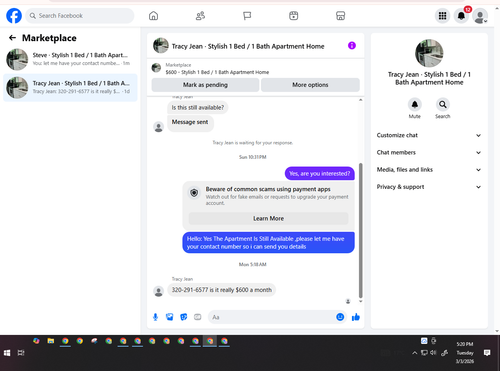500x371 pixels.
Task: Click the 'Is this still available?' message
Action: pyautogui.click(x=198, y=108)
